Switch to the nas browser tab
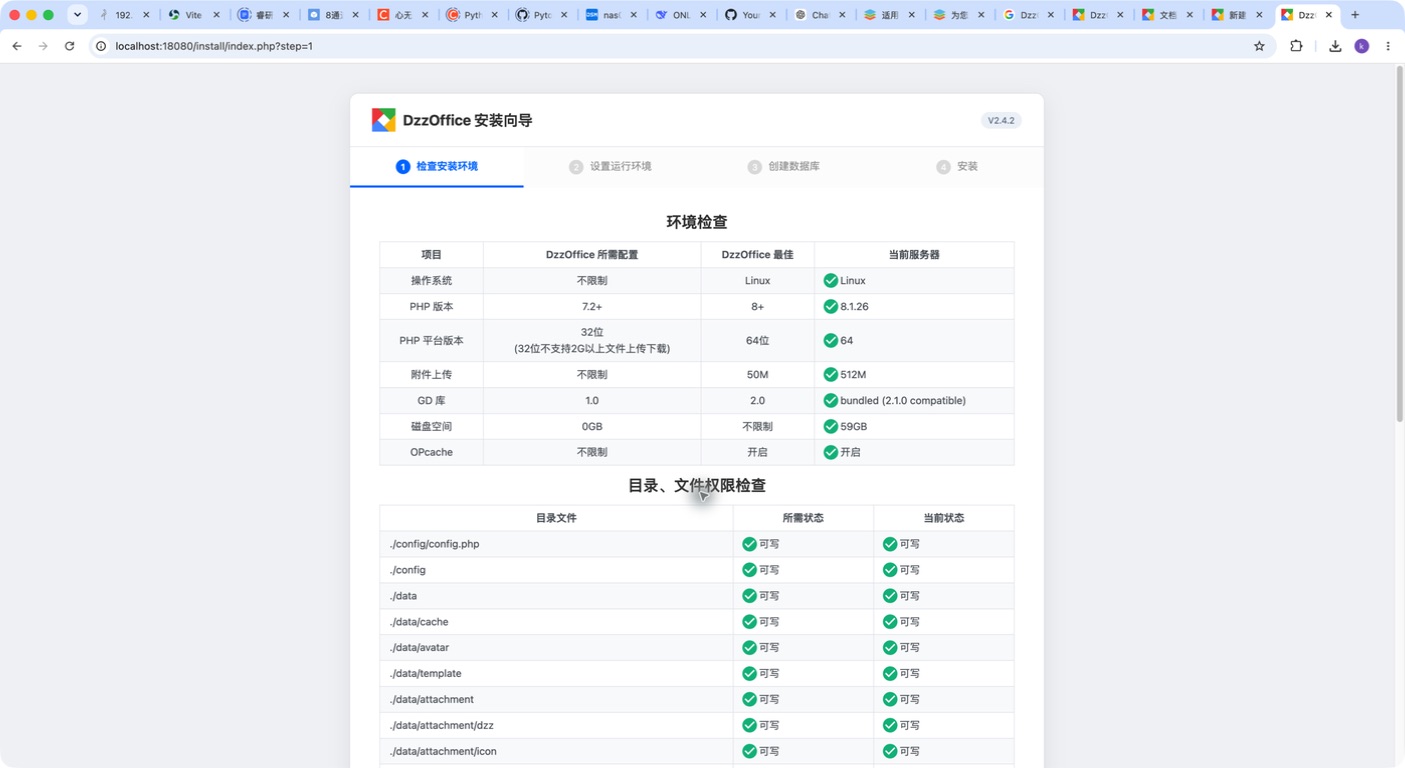This screenshot has width=1405, height=768. [611, 15]
